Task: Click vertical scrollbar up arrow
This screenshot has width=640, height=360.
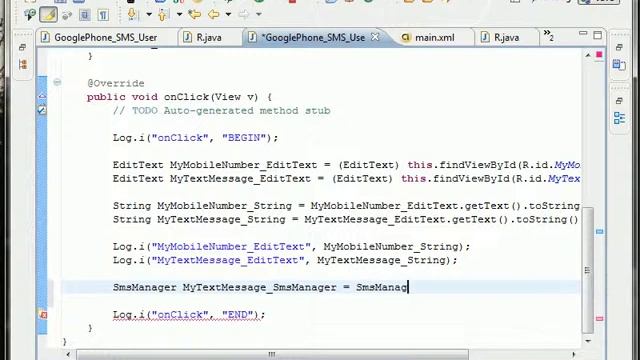Action: tap(588, 55)
